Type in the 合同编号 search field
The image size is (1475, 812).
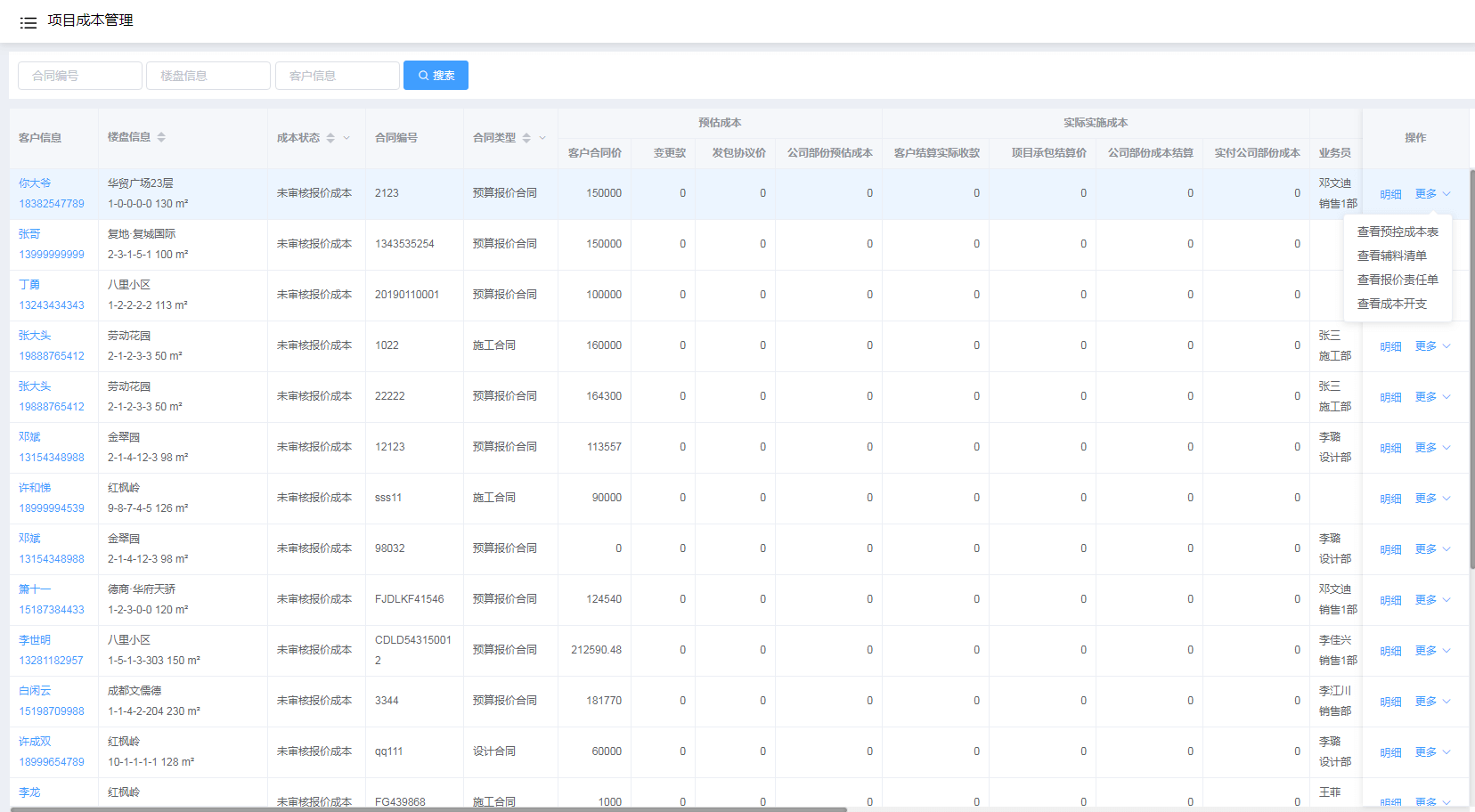80,76
